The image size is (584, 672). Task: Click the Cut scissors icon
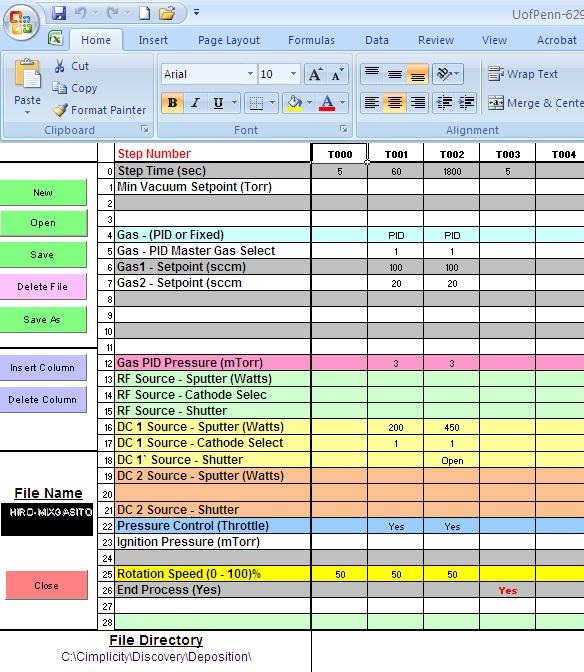point(60,66)
